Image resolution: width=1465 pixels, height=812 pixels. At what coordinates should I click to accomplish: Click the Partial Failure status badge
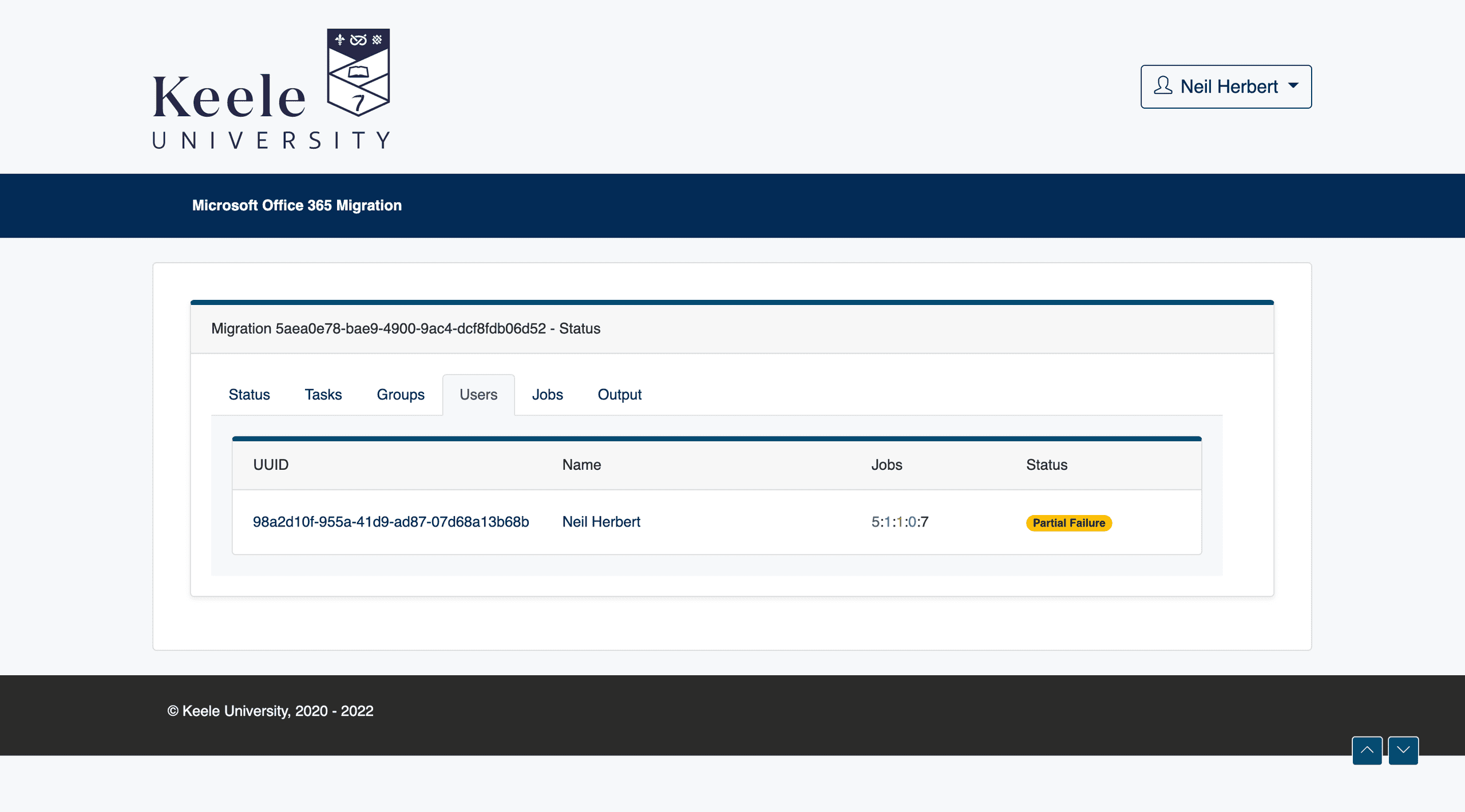point(1068,522)
